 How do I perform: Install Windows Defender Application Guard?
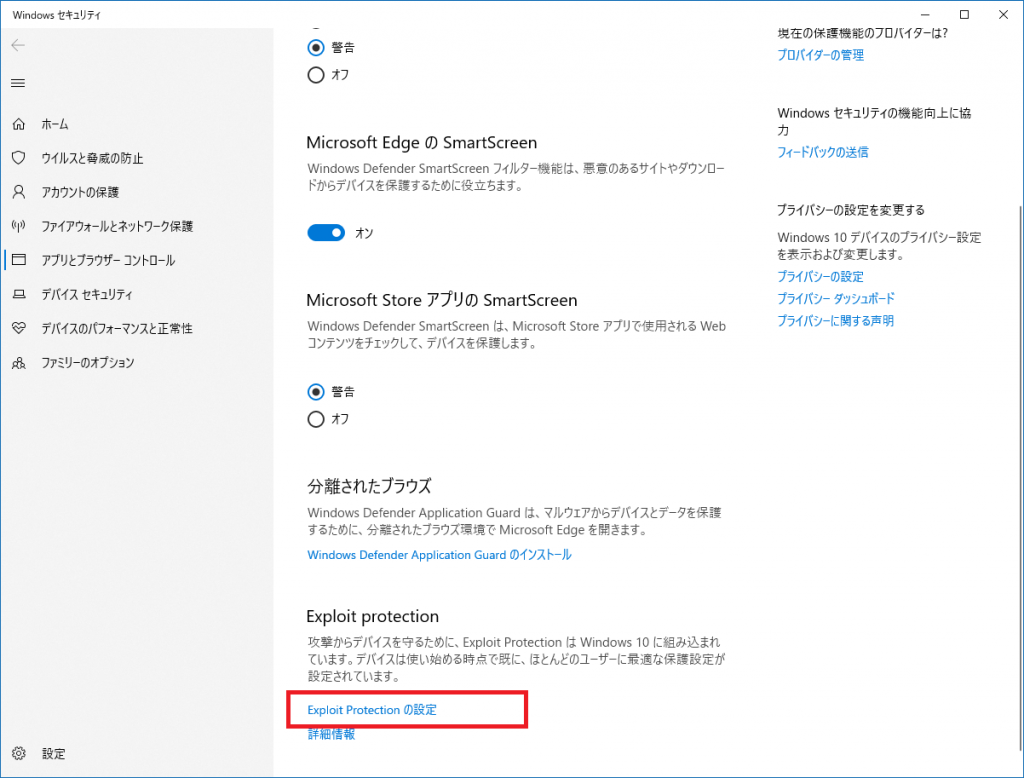439,554
